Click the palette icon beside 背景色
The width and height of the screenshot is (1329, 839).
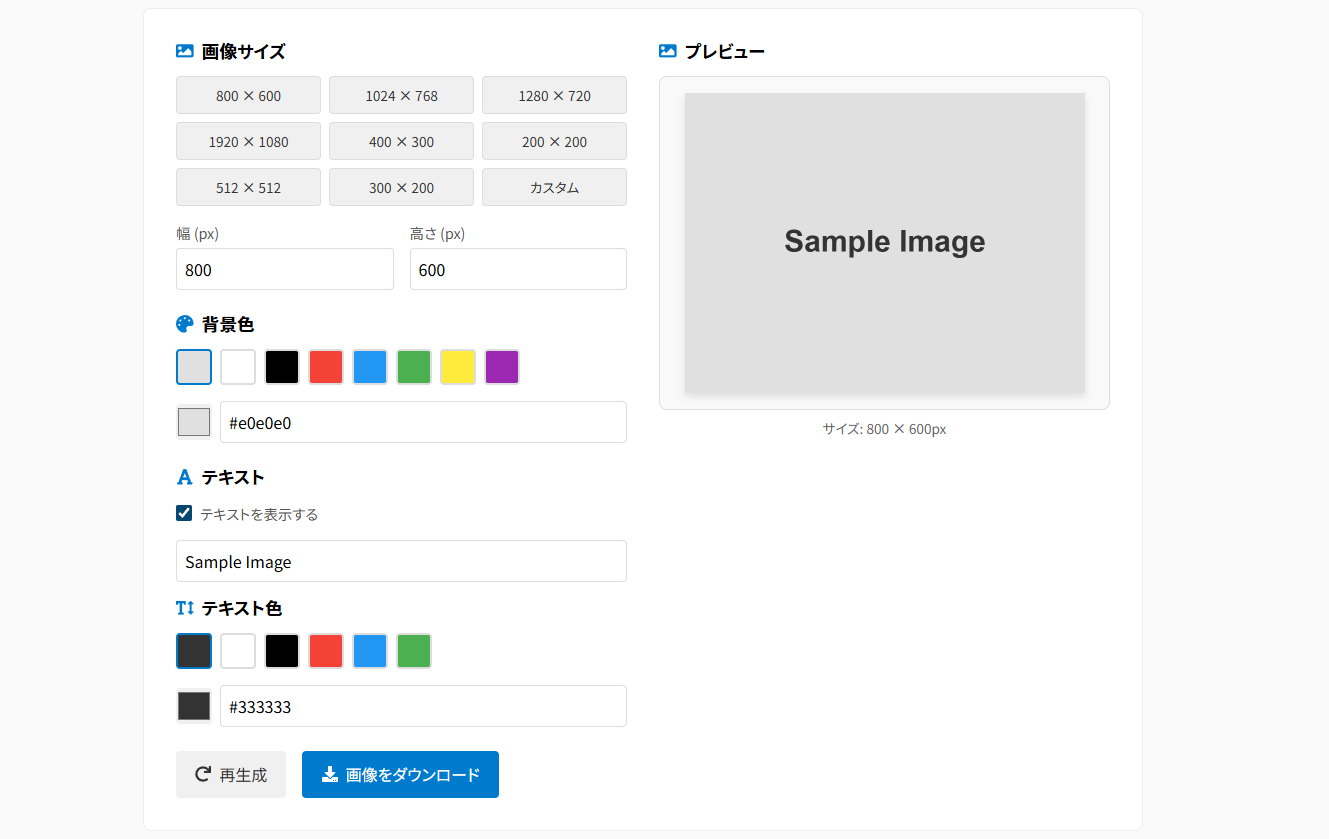click(184, 324)
